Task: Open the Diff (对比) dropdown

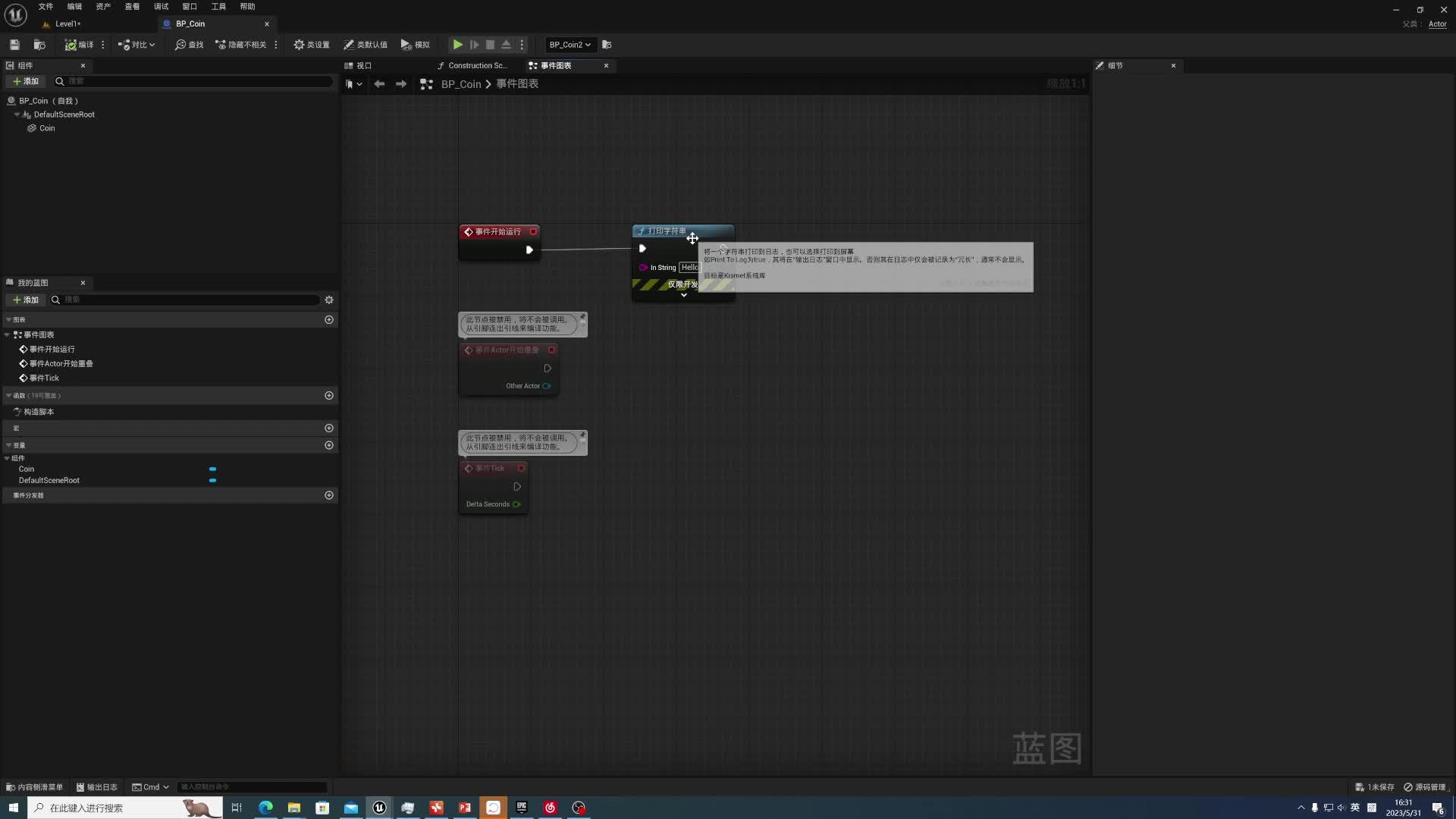Action: point(137,45)
